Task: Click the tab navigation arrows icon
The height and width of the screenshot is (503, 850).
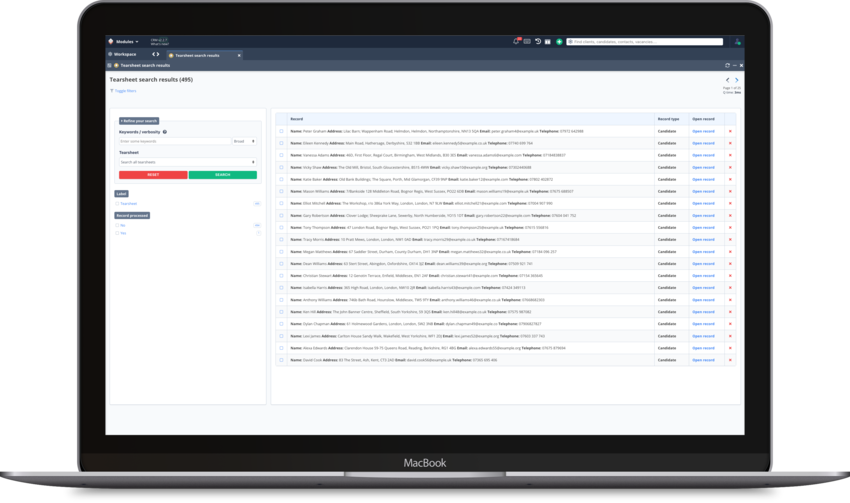Action: tap(156, 54)
